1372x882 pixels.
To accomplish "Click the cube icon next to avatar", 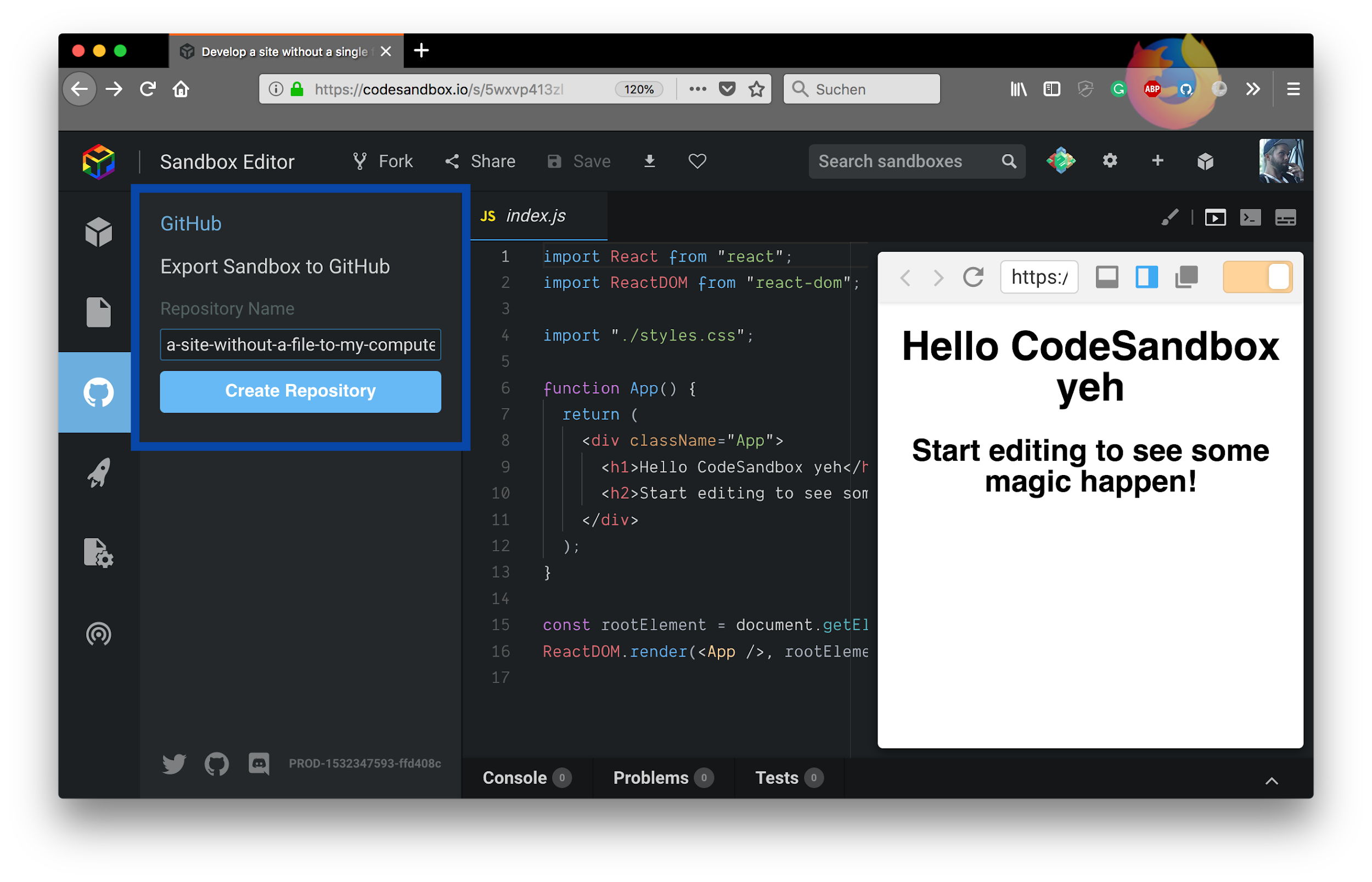I will click(x=1205, y=161).
